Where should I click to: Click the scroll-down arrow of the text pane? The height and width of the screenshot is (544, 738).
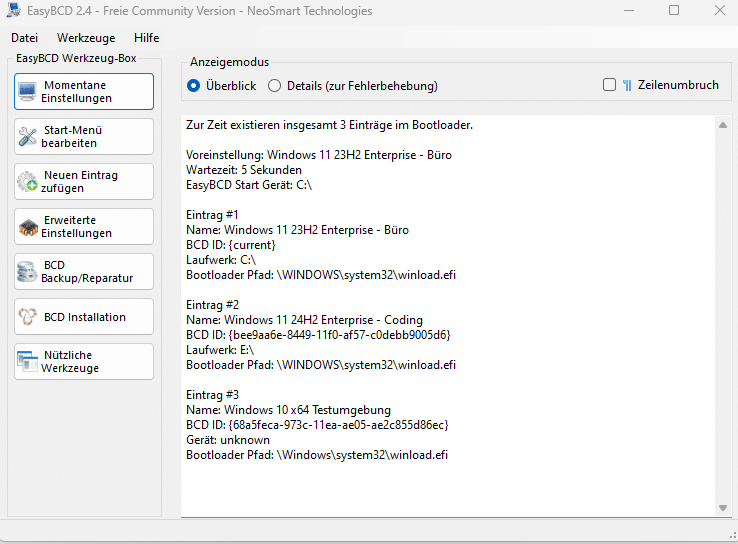[x=723, y=508]
